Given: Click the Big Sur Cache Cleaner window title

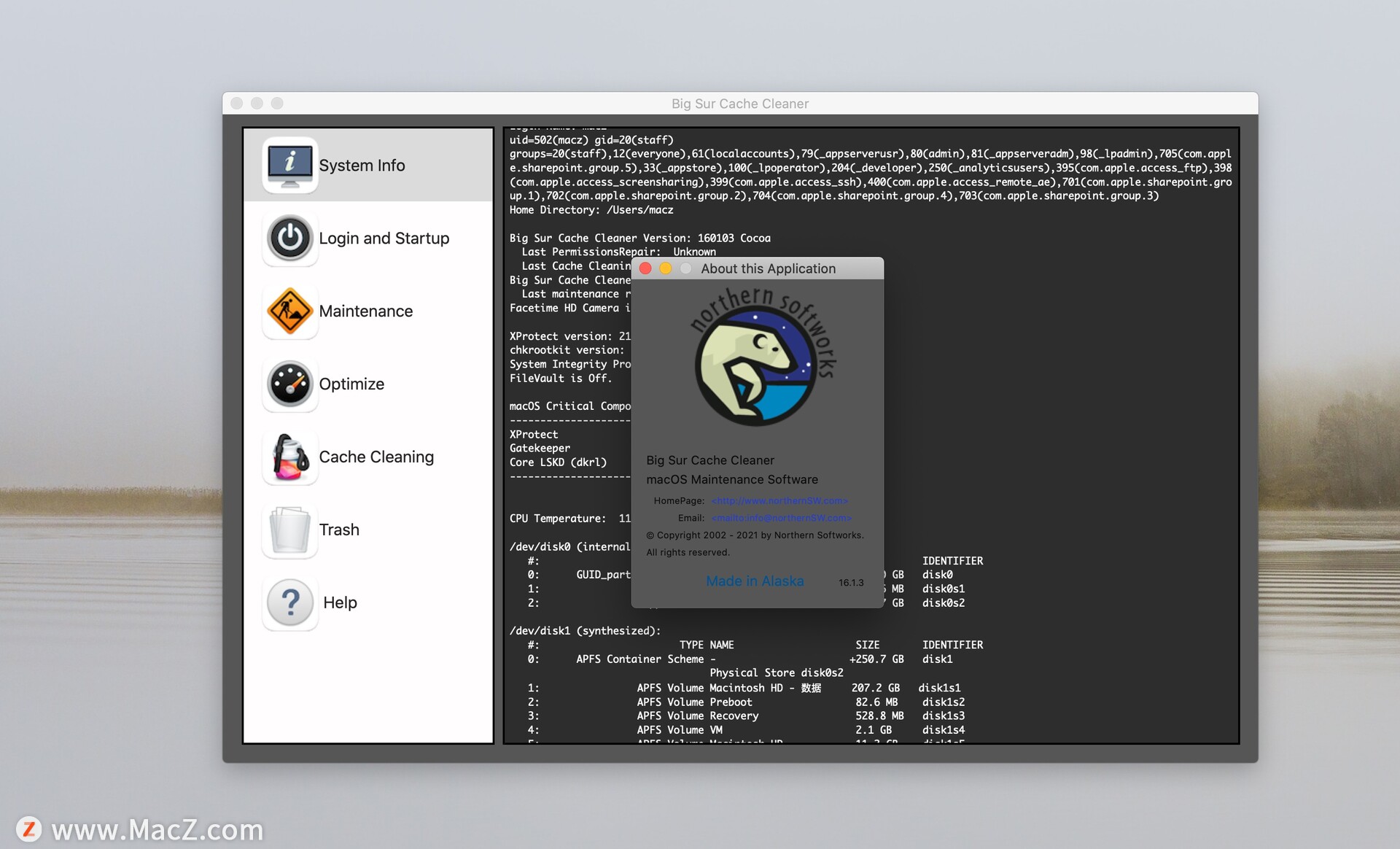Looking at the screenshot, I should (740, 104).
